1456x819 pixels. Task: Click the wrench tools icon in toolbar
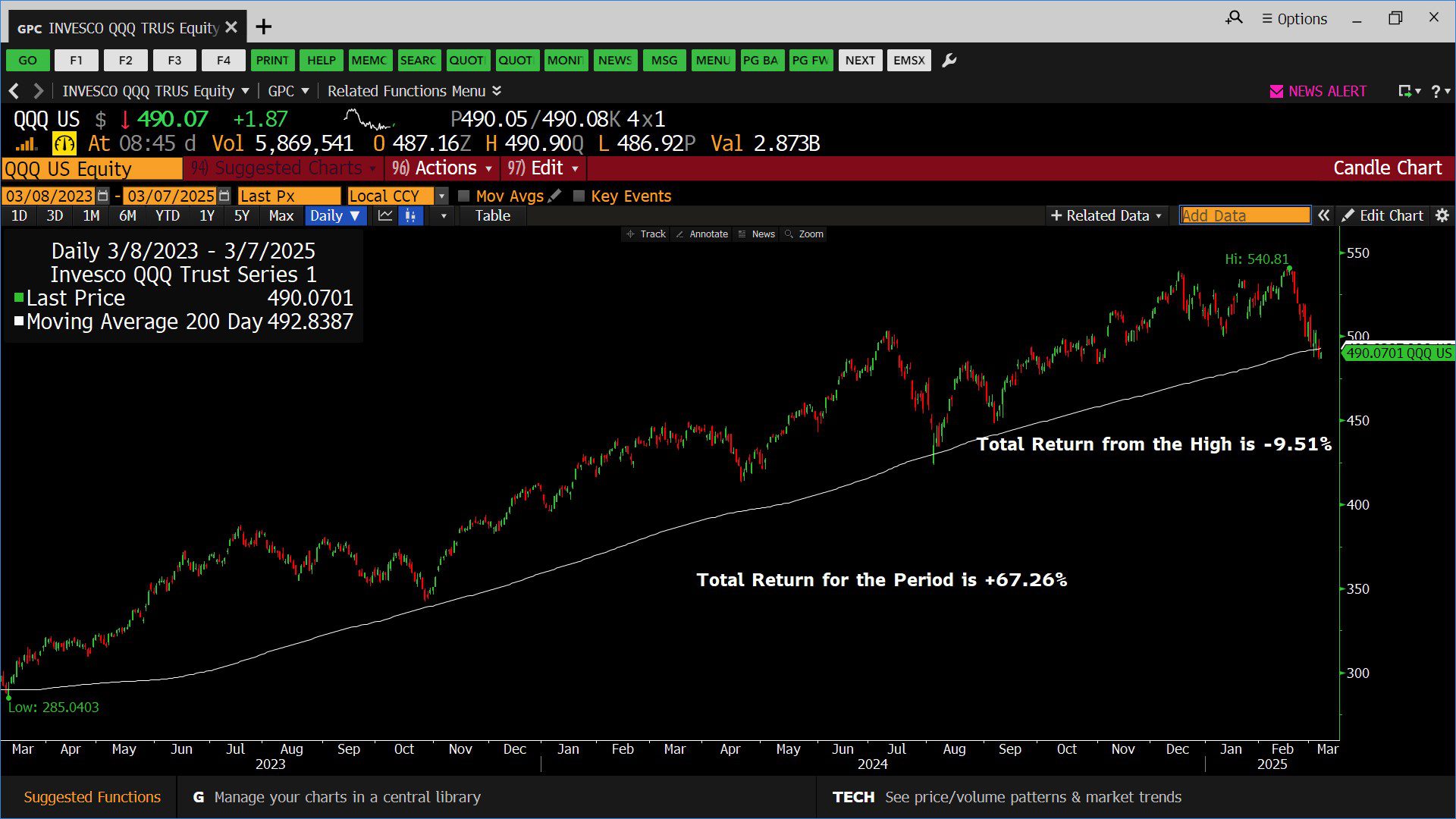point(949,60)
